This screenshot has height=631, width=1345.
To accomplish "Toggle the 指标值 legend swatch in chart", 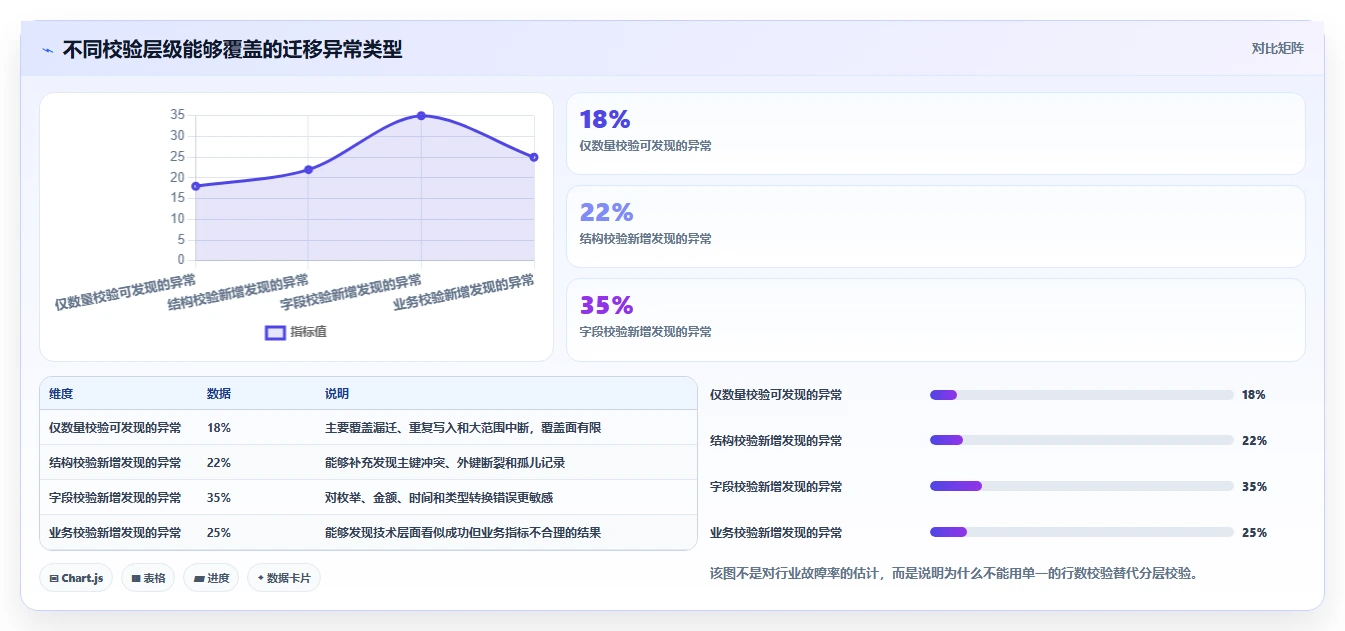I will [275, 332].
